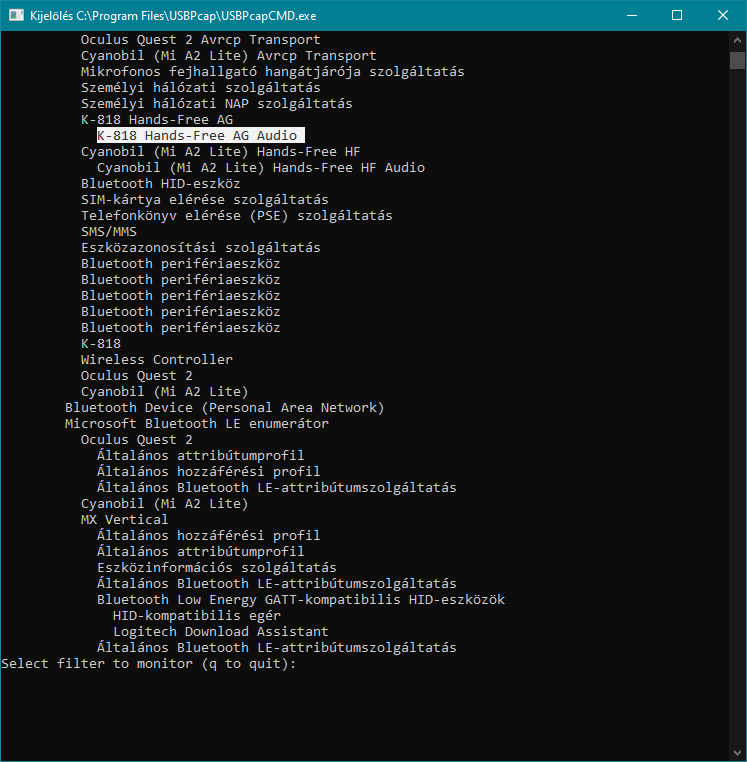Click 'Személyi hálózati szolgáltatás' line
This screenshot has width=747, height=762.
pyautogui.click(x=200, y=88)
